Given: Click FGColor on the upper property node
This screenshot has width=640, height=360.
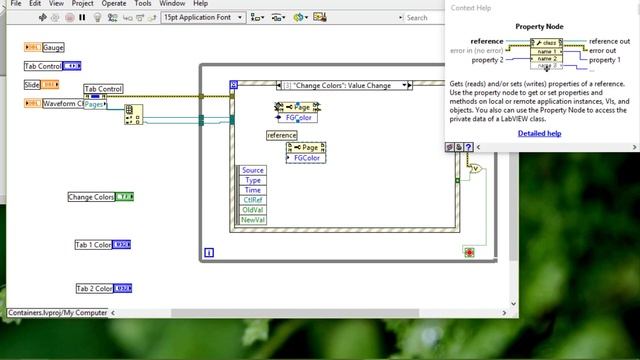Looking at the screenshot, I should point(298,118).
